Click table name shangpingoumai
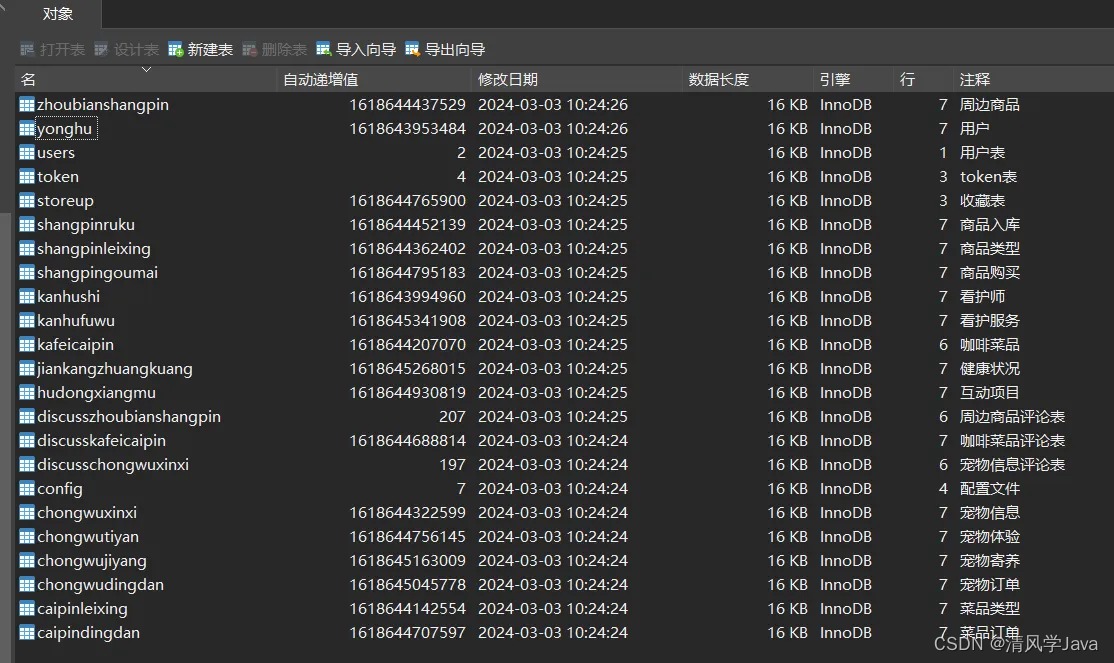 [97, 273]
